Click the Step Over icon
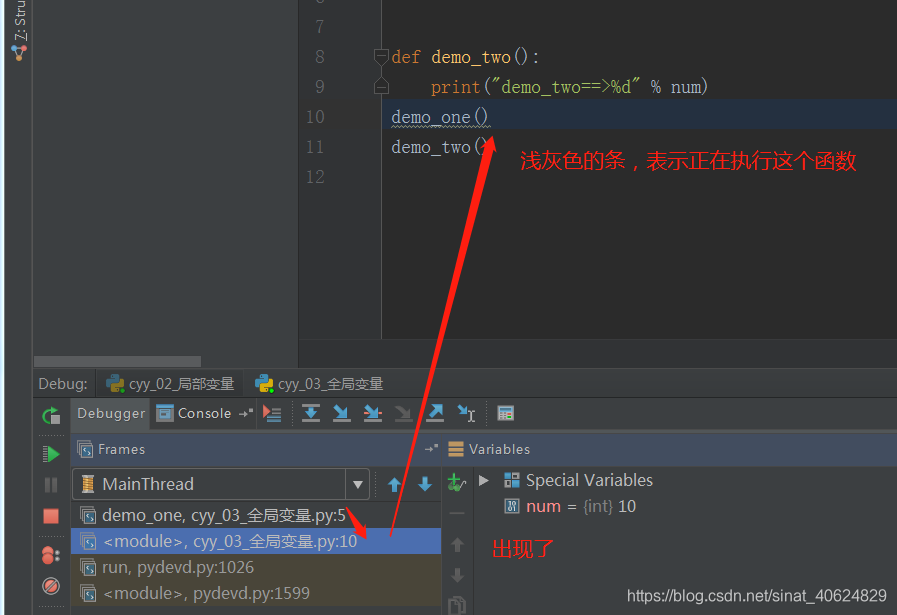The width and height of the screenshot is (897, 615). click(311, 413)
